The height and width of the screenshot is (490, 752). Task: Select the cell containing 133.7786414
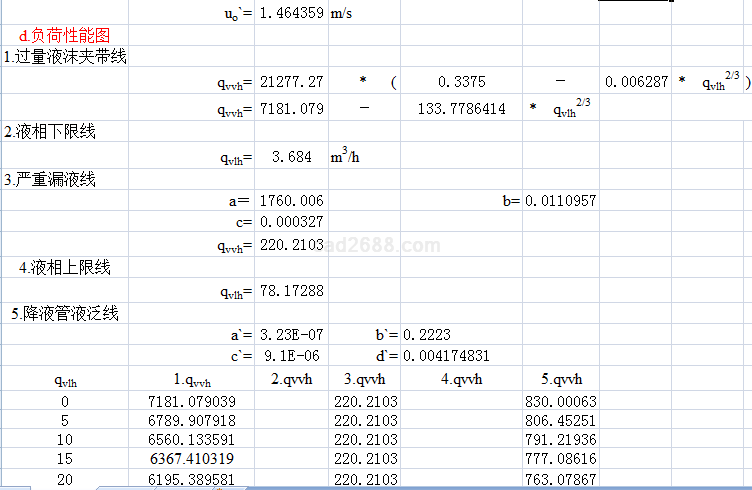pyautogui.click(x=461, y=108)
